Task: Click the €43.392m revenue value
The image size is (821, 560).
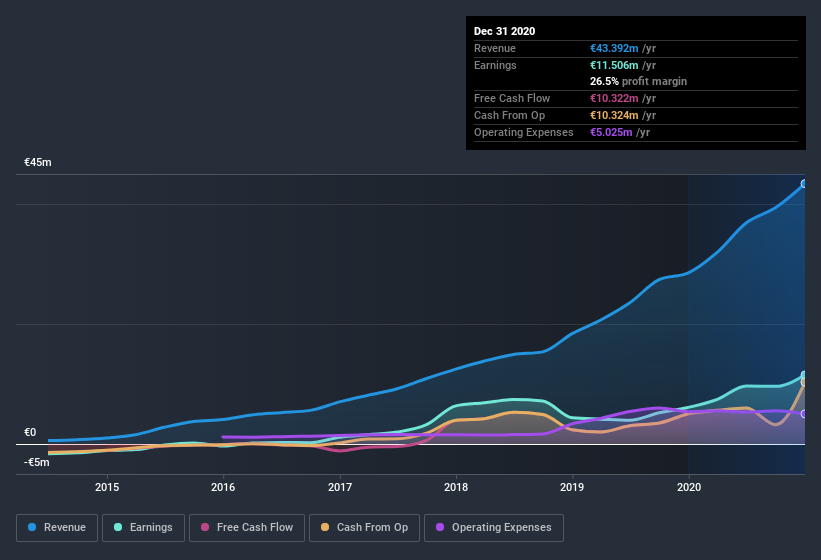Action: tap(614, 48)
